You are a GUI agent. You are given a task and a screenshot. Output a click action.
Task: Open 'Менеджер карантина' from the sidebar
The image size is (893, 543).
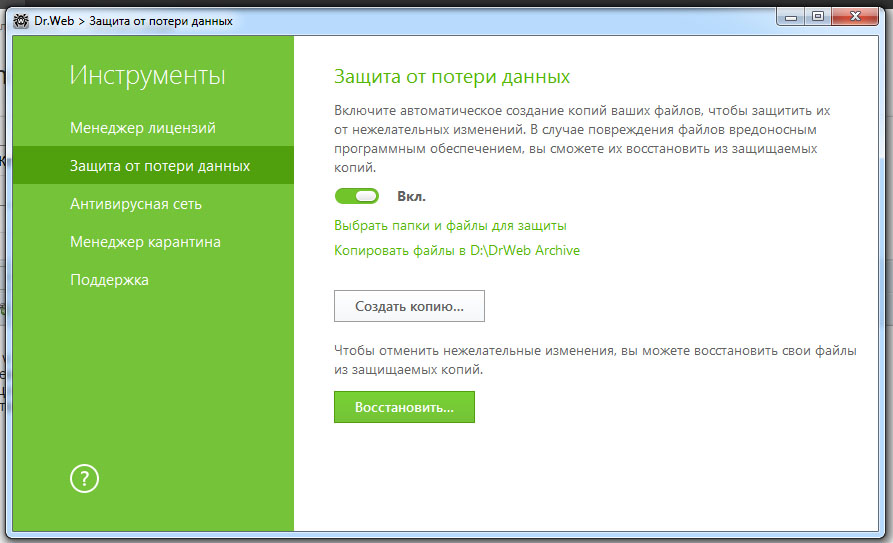tap(145, 242)
